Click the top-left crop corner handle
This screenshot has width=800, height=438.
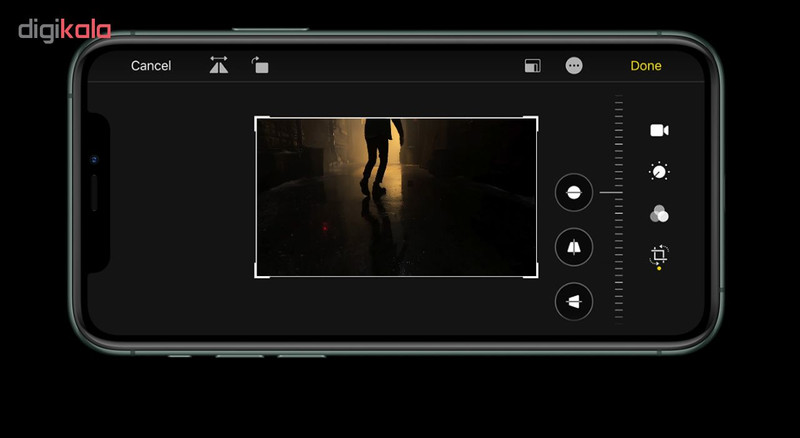258,120
